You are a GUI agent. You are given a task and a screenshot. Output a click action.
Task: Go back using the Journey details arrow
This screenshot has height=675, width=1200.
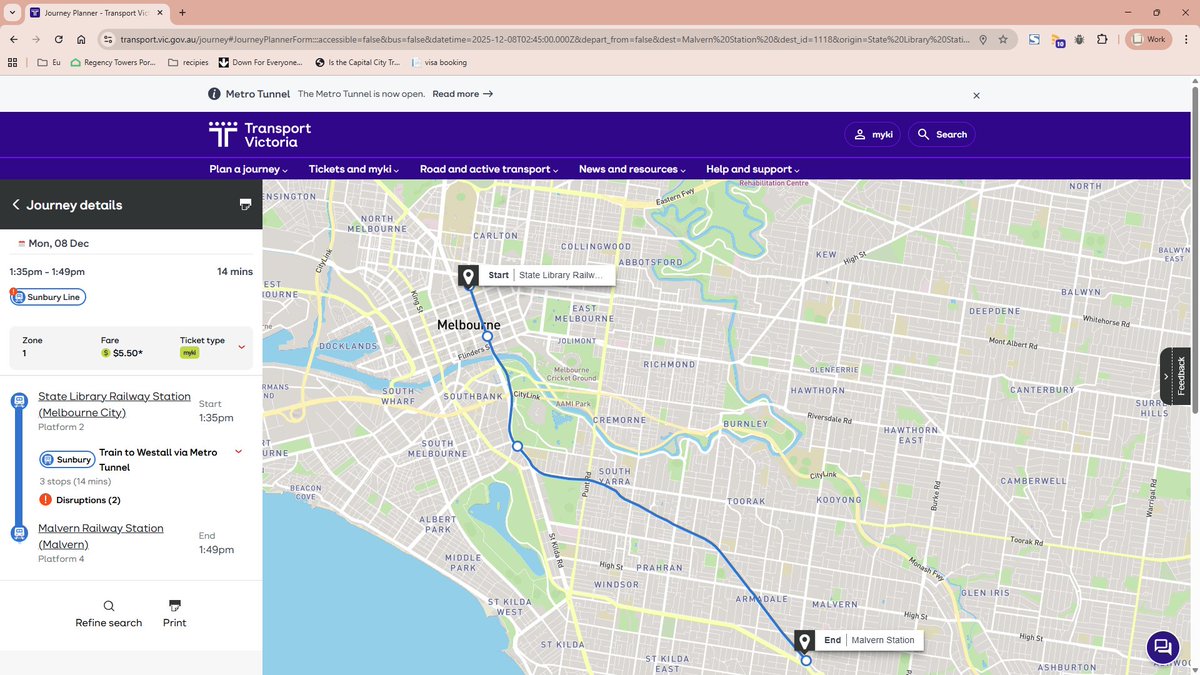tap(16, 205)
